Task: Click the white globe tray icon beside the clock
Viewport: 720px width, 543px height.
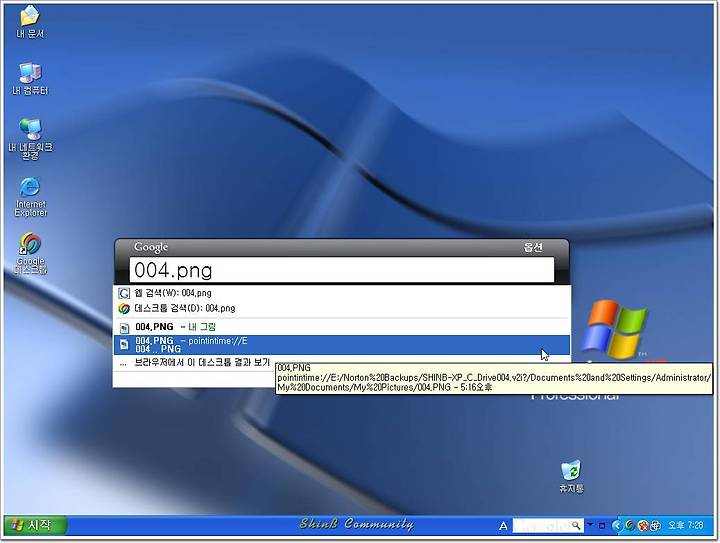Action: 656,526
